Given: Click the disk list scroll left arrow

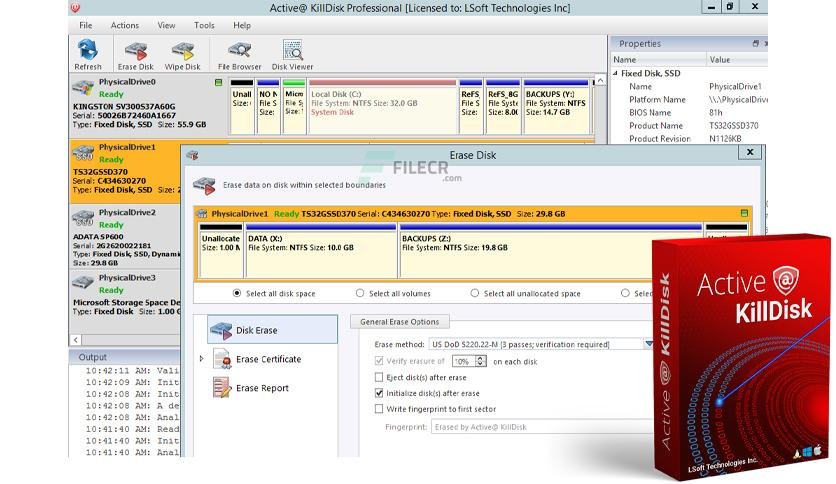Looking at the screenshot, I should (76, 340).
